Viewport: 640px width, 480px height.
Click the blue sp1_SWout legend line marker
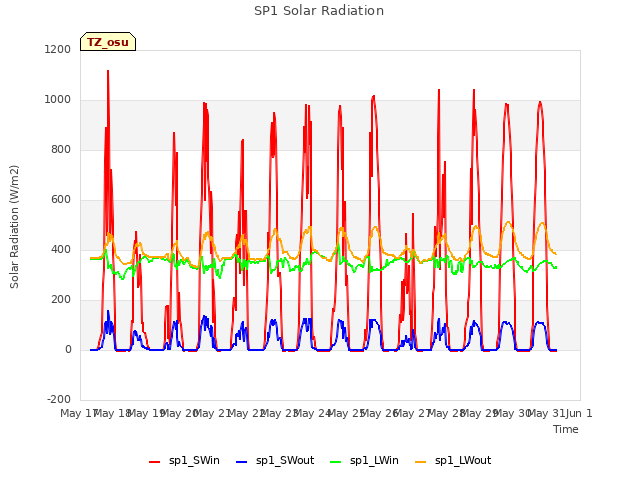coord(242,462)
